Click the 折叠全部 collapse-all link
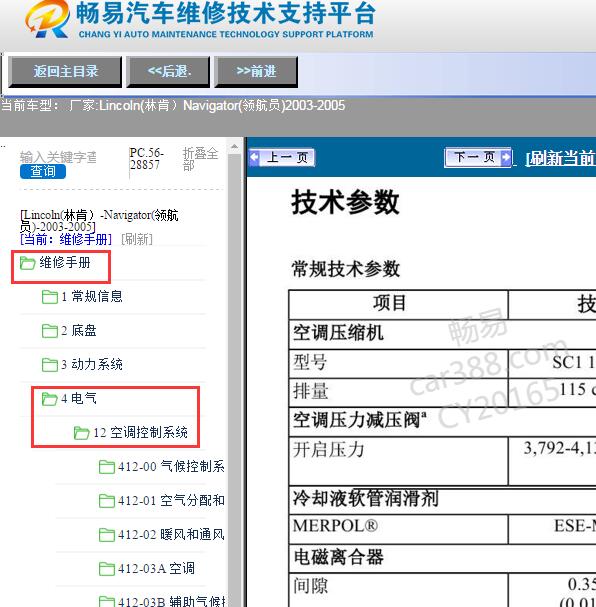The image size is (596, 607). pyautogui.click(x=200, y=159)
